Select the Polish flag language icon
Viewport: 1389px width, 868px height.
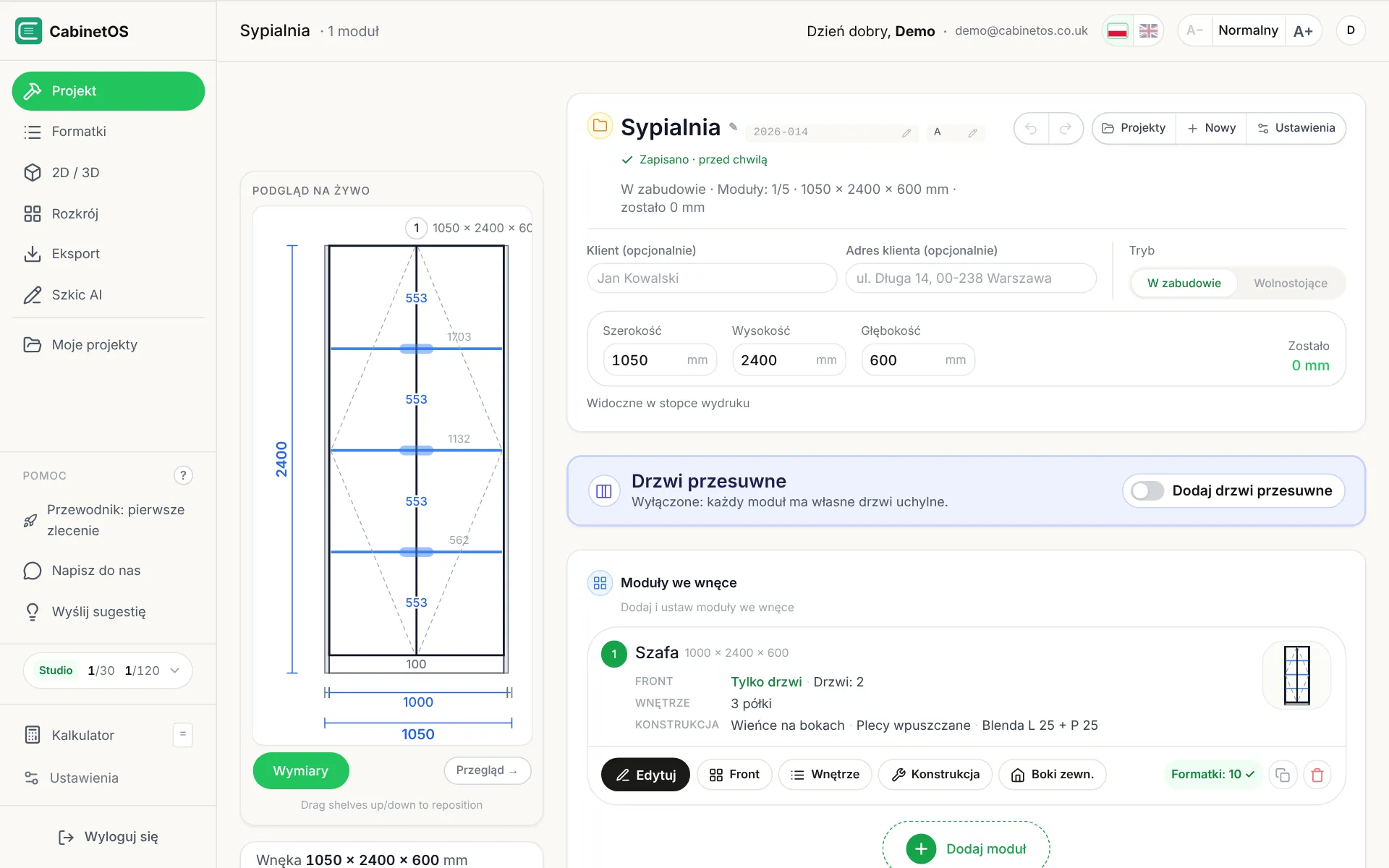(x=1118, y=30)
